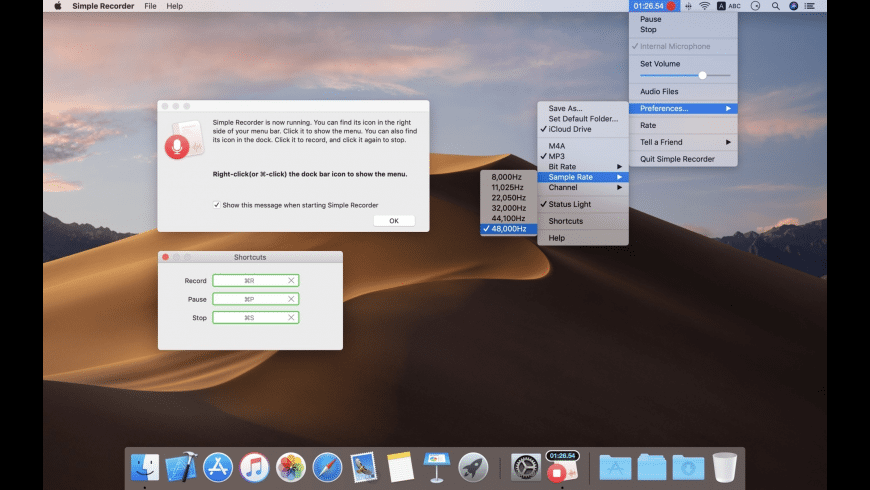Click Help in the Preferences submenu
Image resolution: width=870 pixels, height=490 pixels.
click(x=583, y=238)
